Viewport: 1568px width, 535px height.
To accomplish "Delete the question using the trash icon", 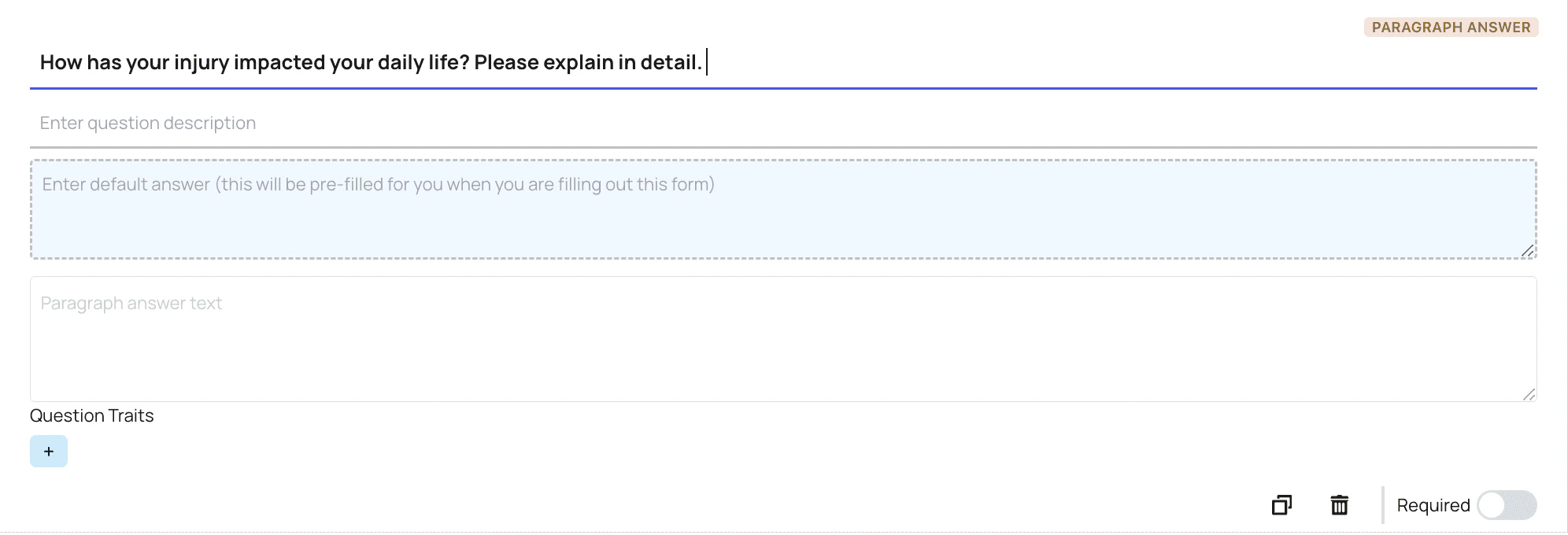I will pyautogui.click(x=1340, y=505).
